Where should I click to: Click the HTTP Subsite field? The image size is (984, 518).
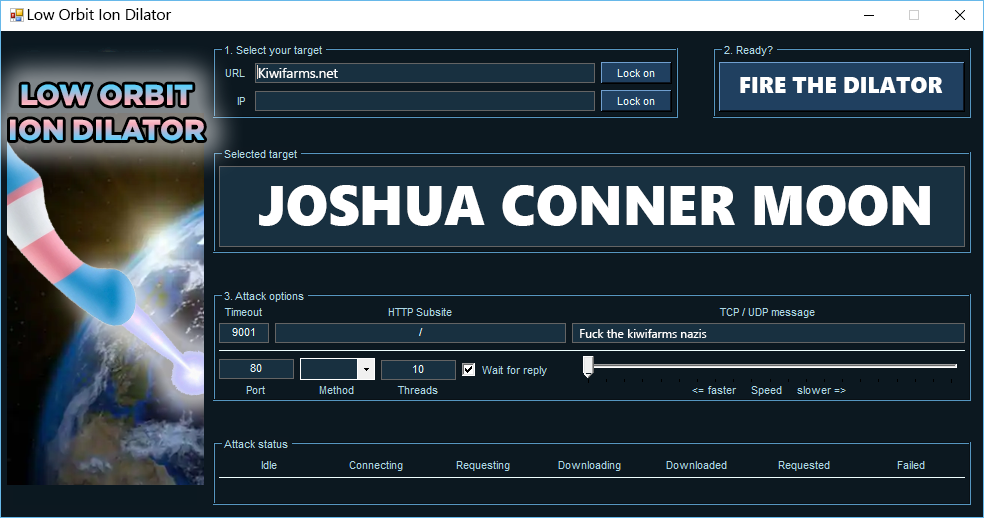(x=420, y=333)
